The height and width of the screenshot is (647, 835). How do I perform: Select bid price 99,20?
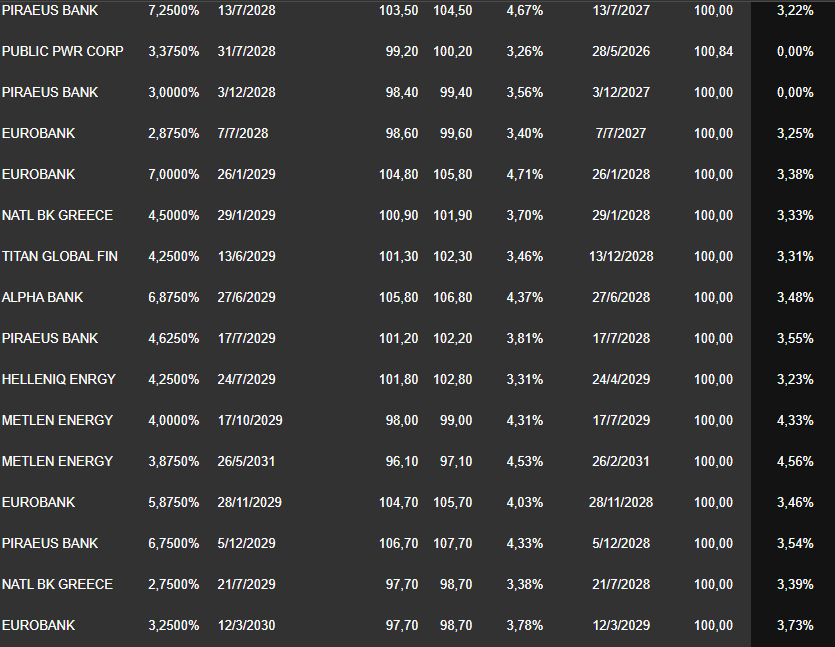(402, 51)
